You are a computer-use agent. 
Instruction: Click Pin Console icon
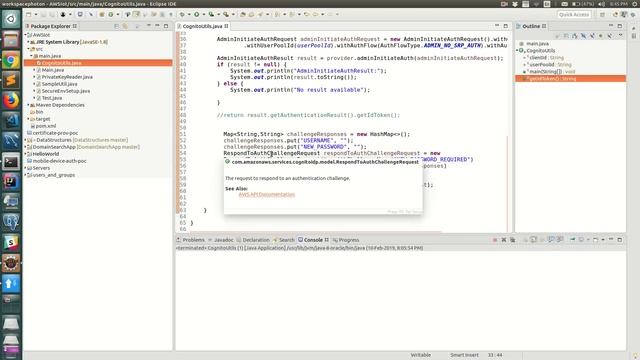pos(572,240)
